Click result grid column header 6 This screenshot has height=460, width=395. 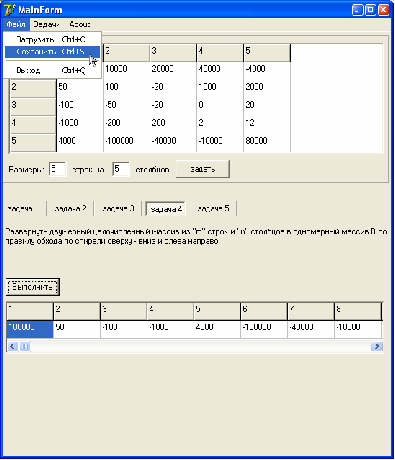tap(264, 311)
